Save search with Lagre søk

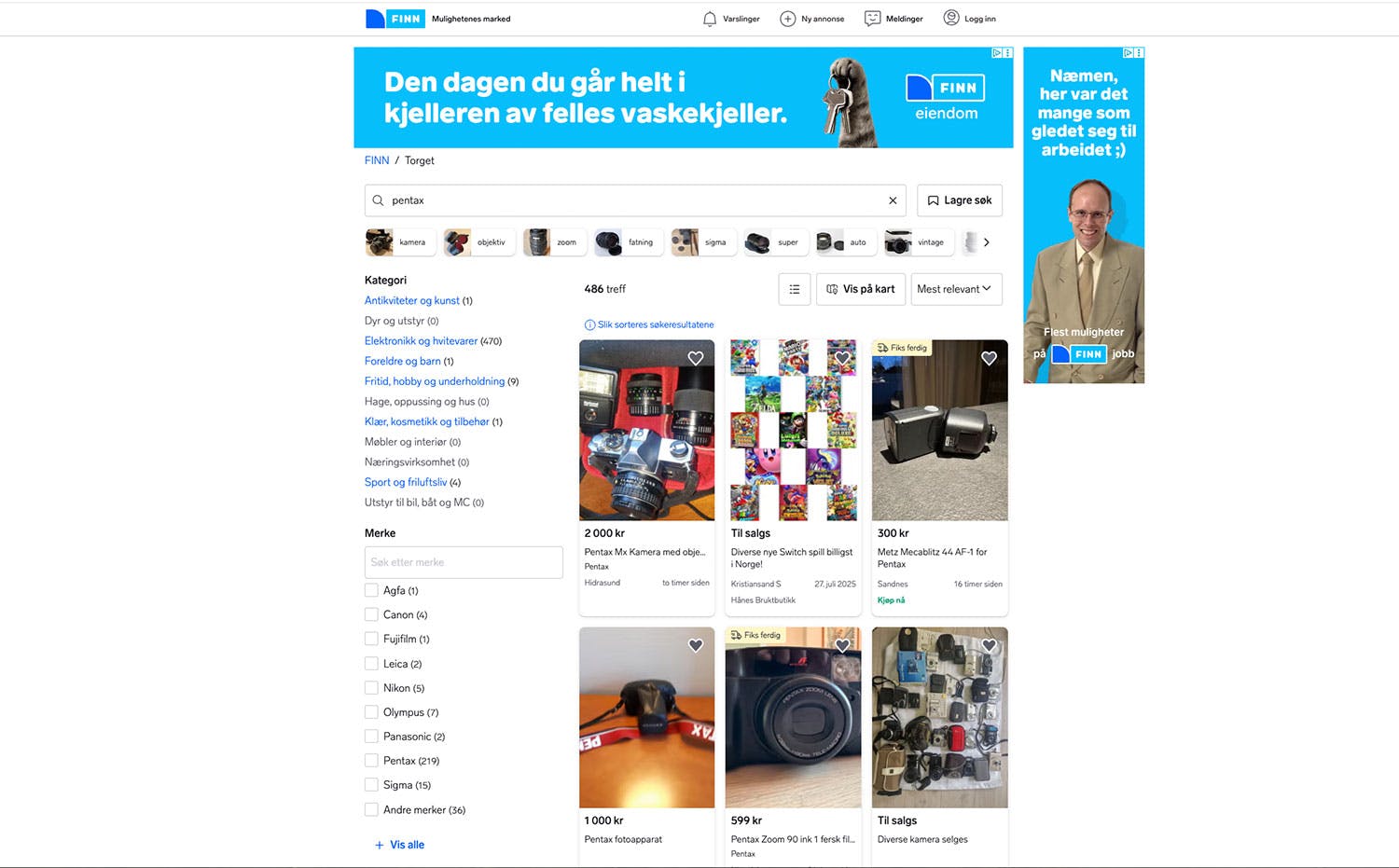pyautogui.click(x=960, y=200)
